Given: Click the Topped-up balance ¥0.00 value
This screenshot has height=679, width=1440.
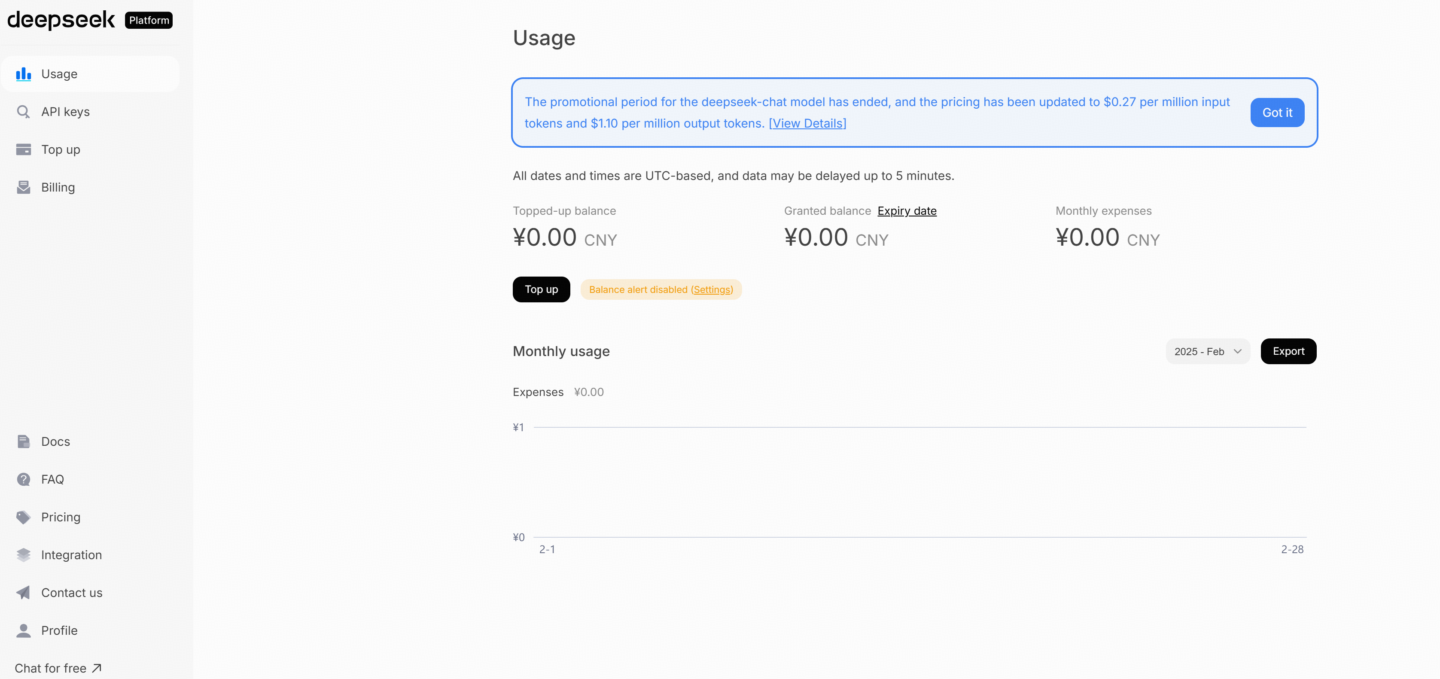Looking at the screenshot, I should click(x=565, y=238).
